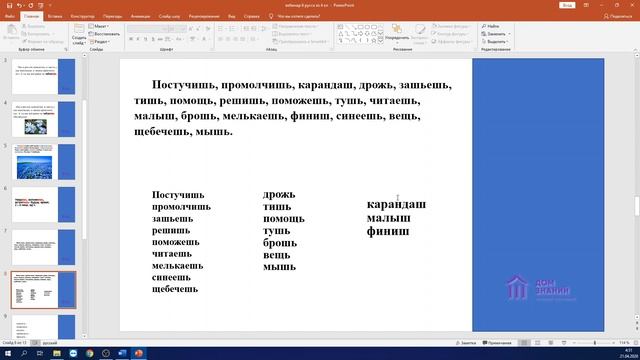The width and height of the screenshot is (640, 360).
Task: Click русский language indicator in status bar
Action: coord(49,343)
